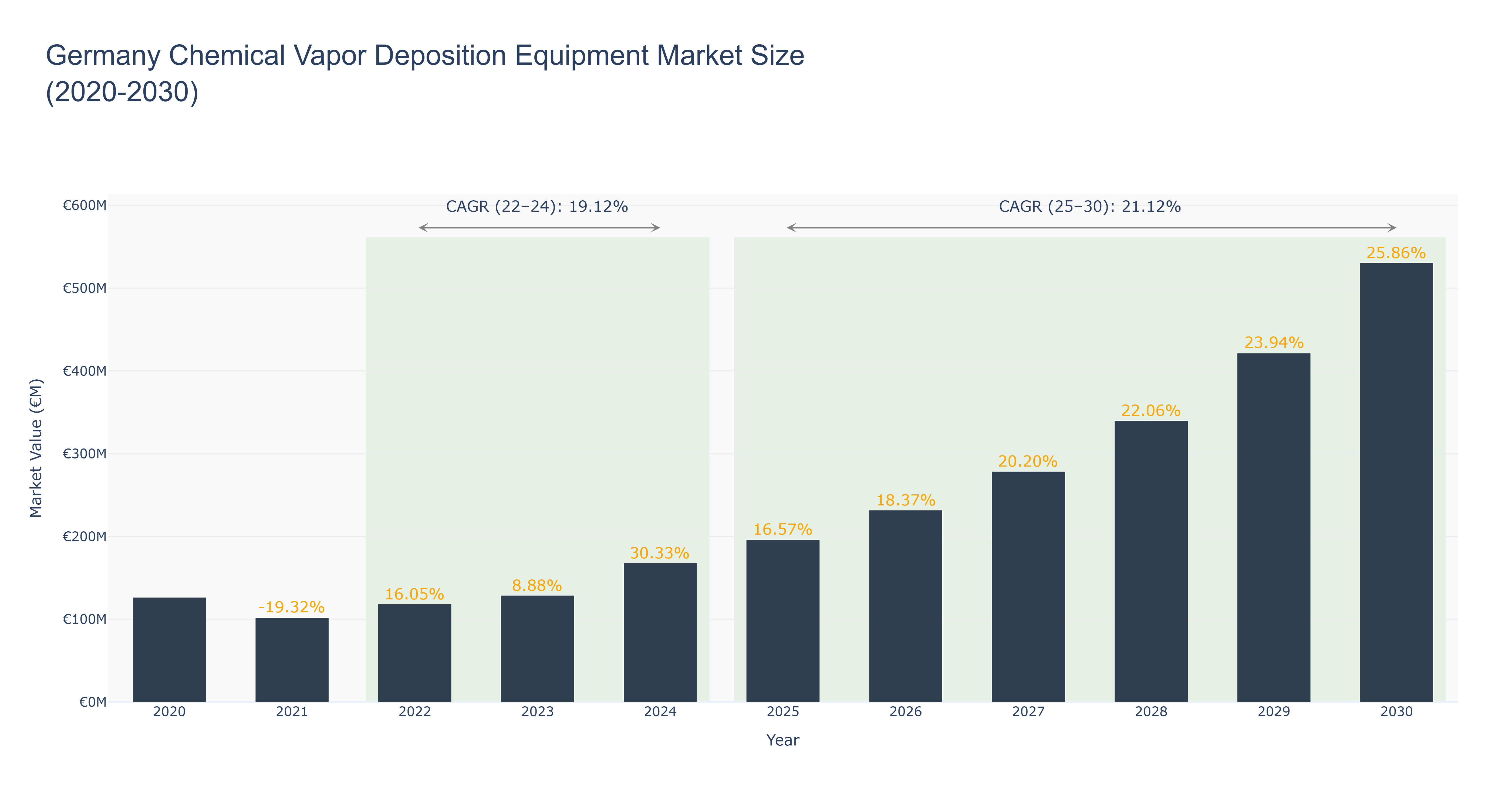Click the 2030 x-axis label
1512x810 pixels.
[x=1396, y=712]
